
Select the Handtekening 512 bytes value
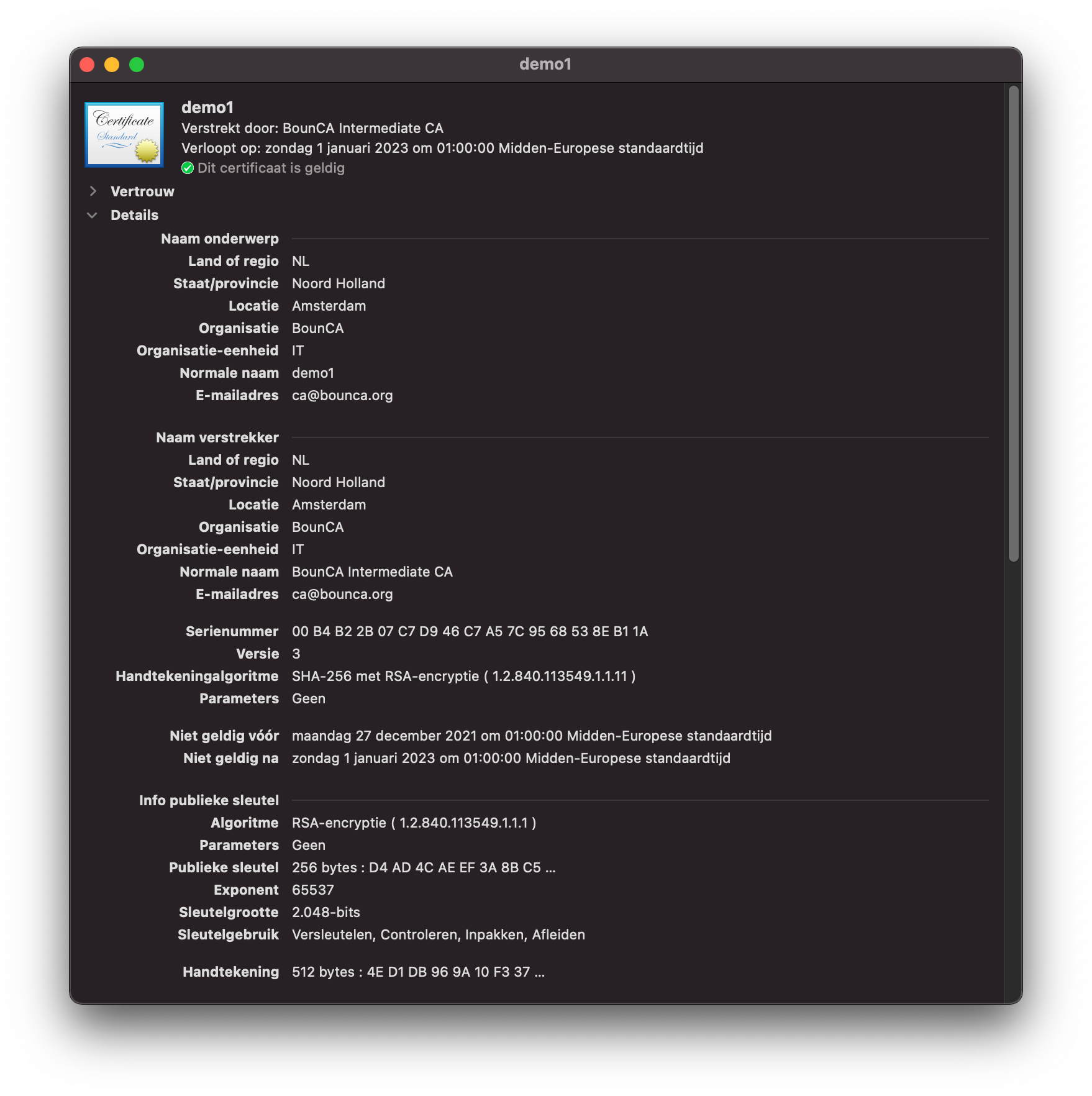[x=418, y=972]
